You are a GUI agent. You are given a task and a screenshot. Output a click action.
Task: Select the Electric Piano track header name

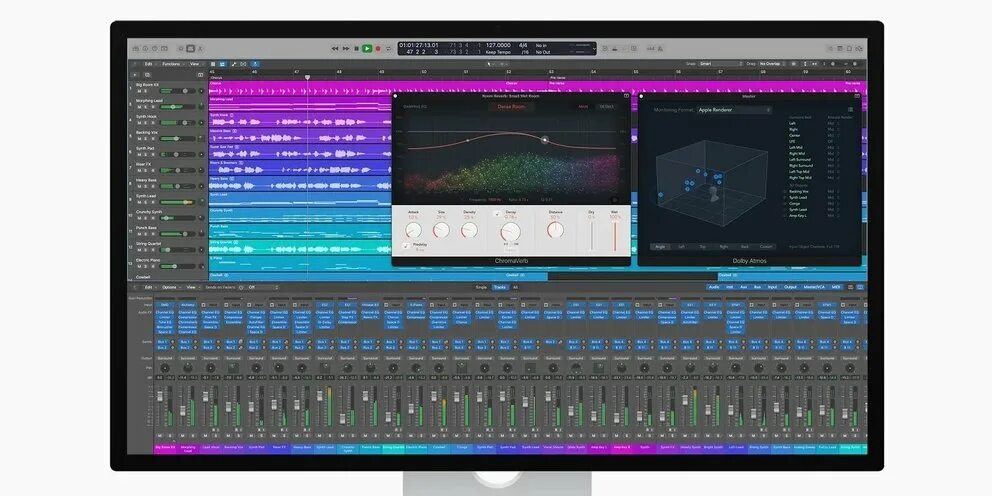148,260
